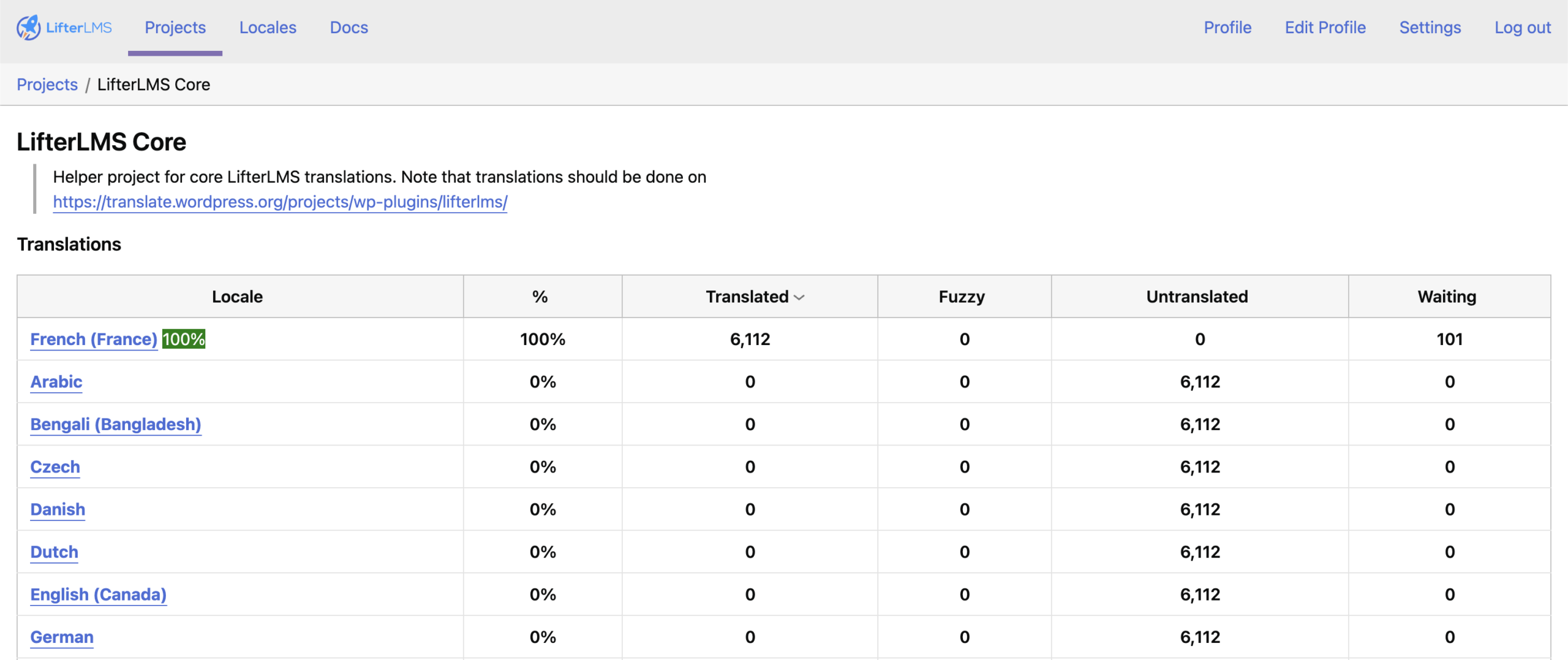Open the French (France) locale

coord(94,339)
